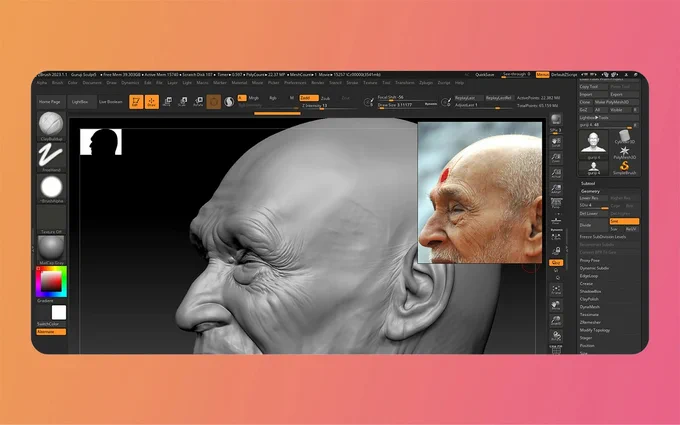Select the Move transform icon
Screen dimensions: 680x425
click(x=167, y=102)
